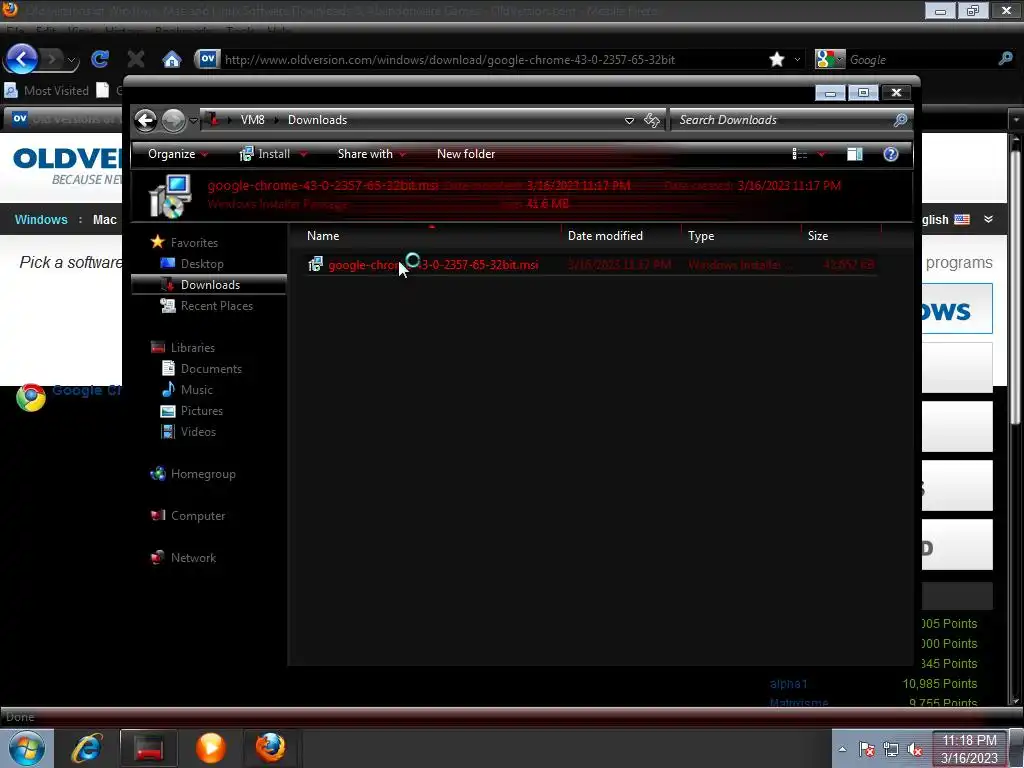Select Mac tab on OldVersion site
1024x768 pixels.
[x=104, y=219]
